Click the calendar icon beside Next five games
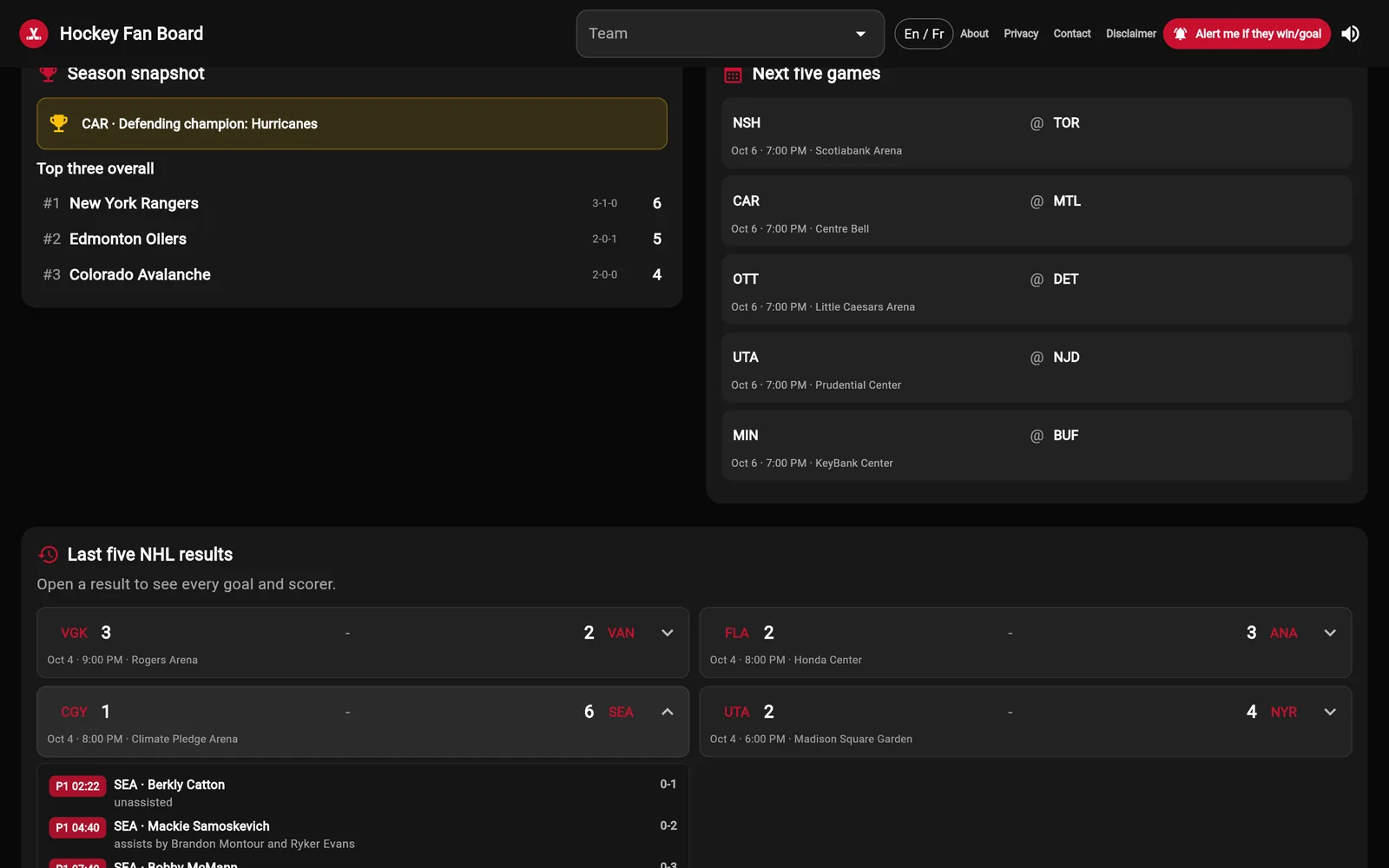1389x868 pixels. pos(733,75)
